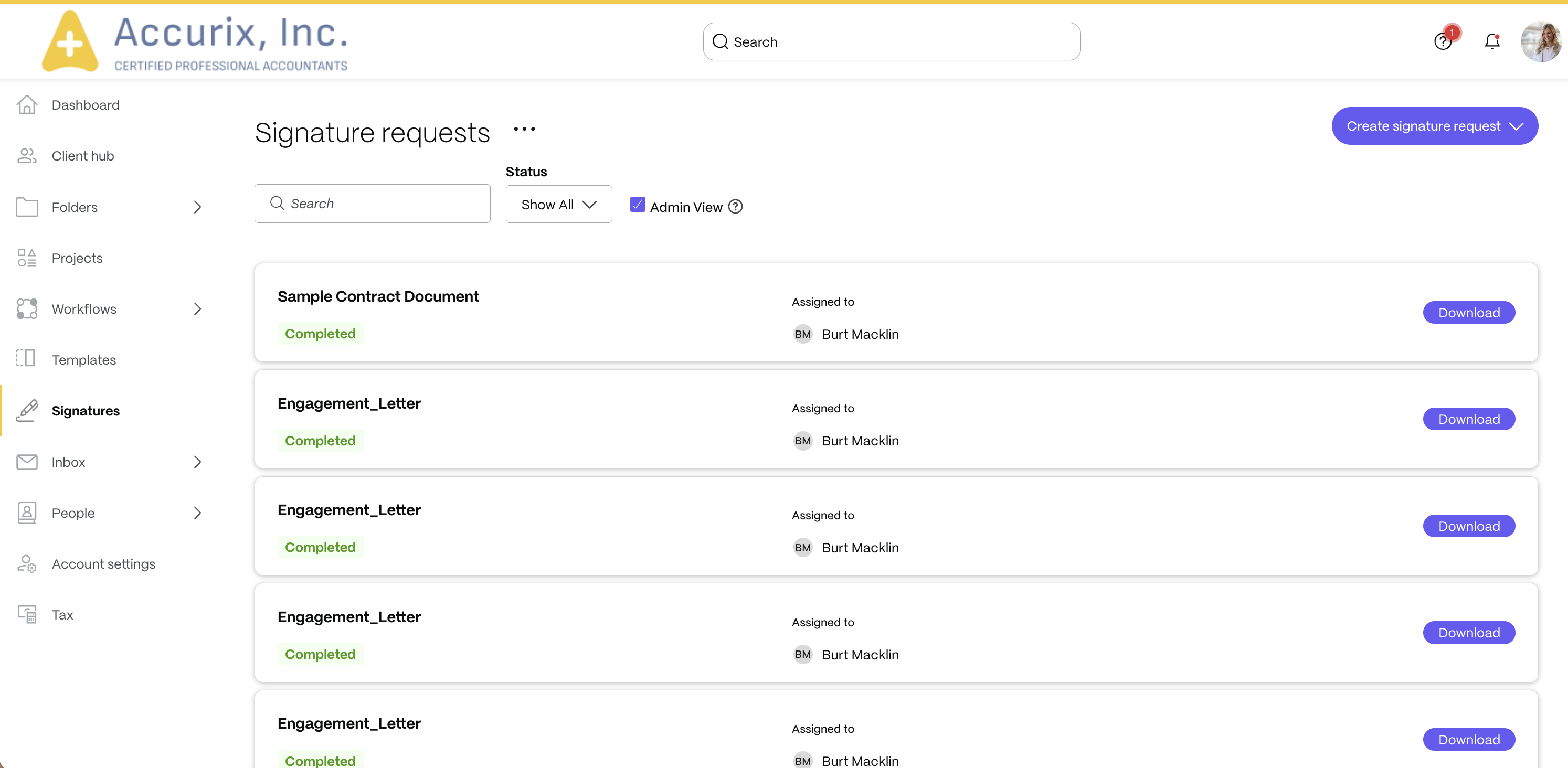Screen dimensions: 1568x768
Task: Click Burt Macklin in Sample Contract Document row
Action: [860, 334]
